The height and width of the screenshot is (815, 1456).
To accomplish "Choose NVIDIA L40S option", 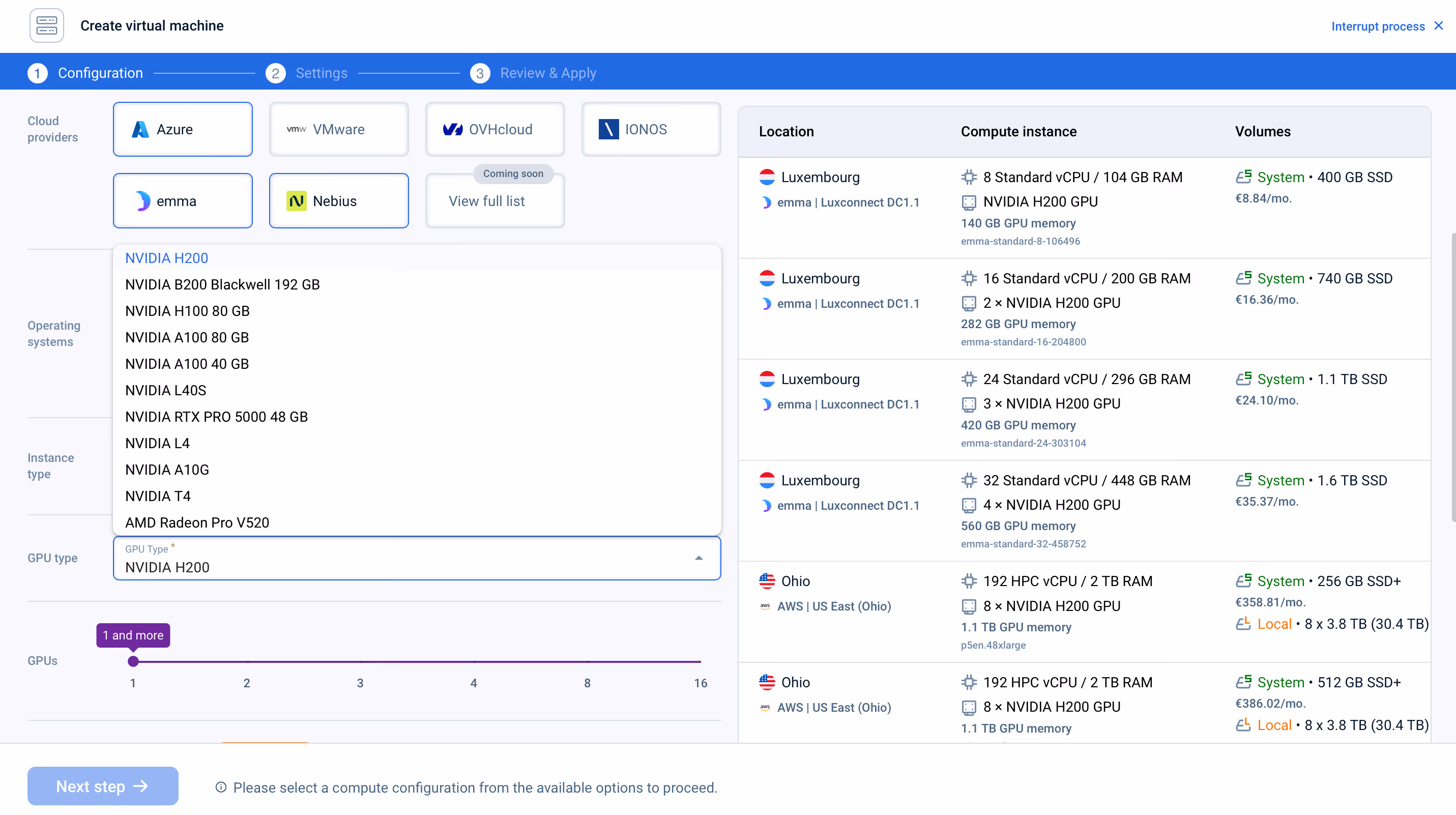I will click(x=417, y=391).
